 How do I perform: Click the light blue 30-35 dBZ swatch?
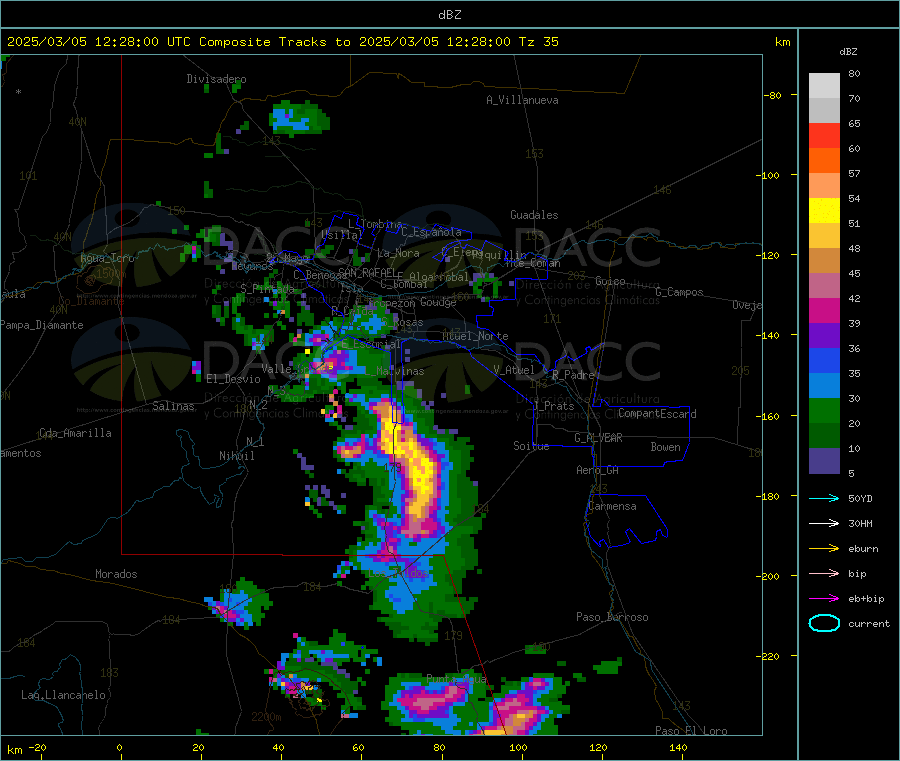[x=824, y=386]
